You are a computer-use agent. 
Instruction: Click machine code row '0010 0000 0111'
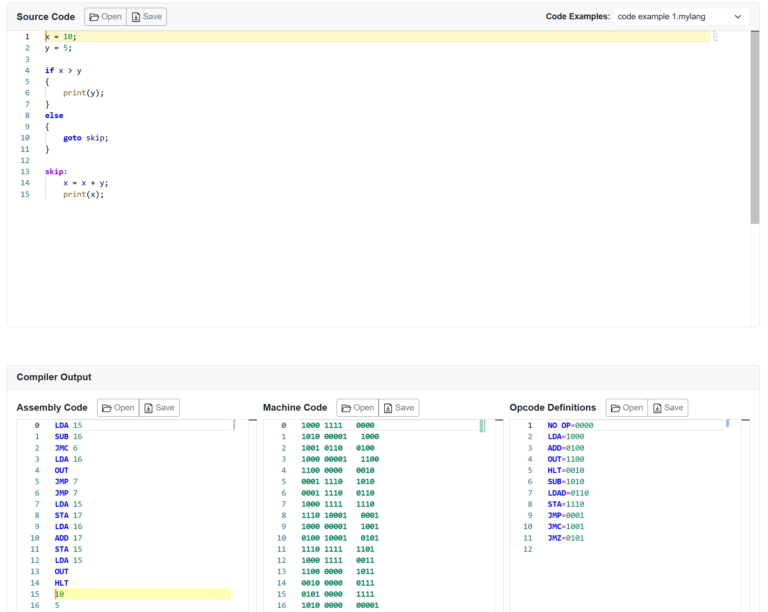coord(338,583)
